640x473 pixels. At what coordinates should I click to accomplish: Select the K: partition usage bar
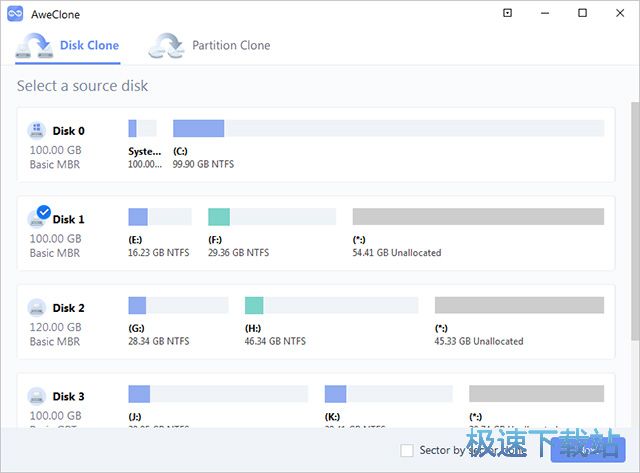coord(389,394)
